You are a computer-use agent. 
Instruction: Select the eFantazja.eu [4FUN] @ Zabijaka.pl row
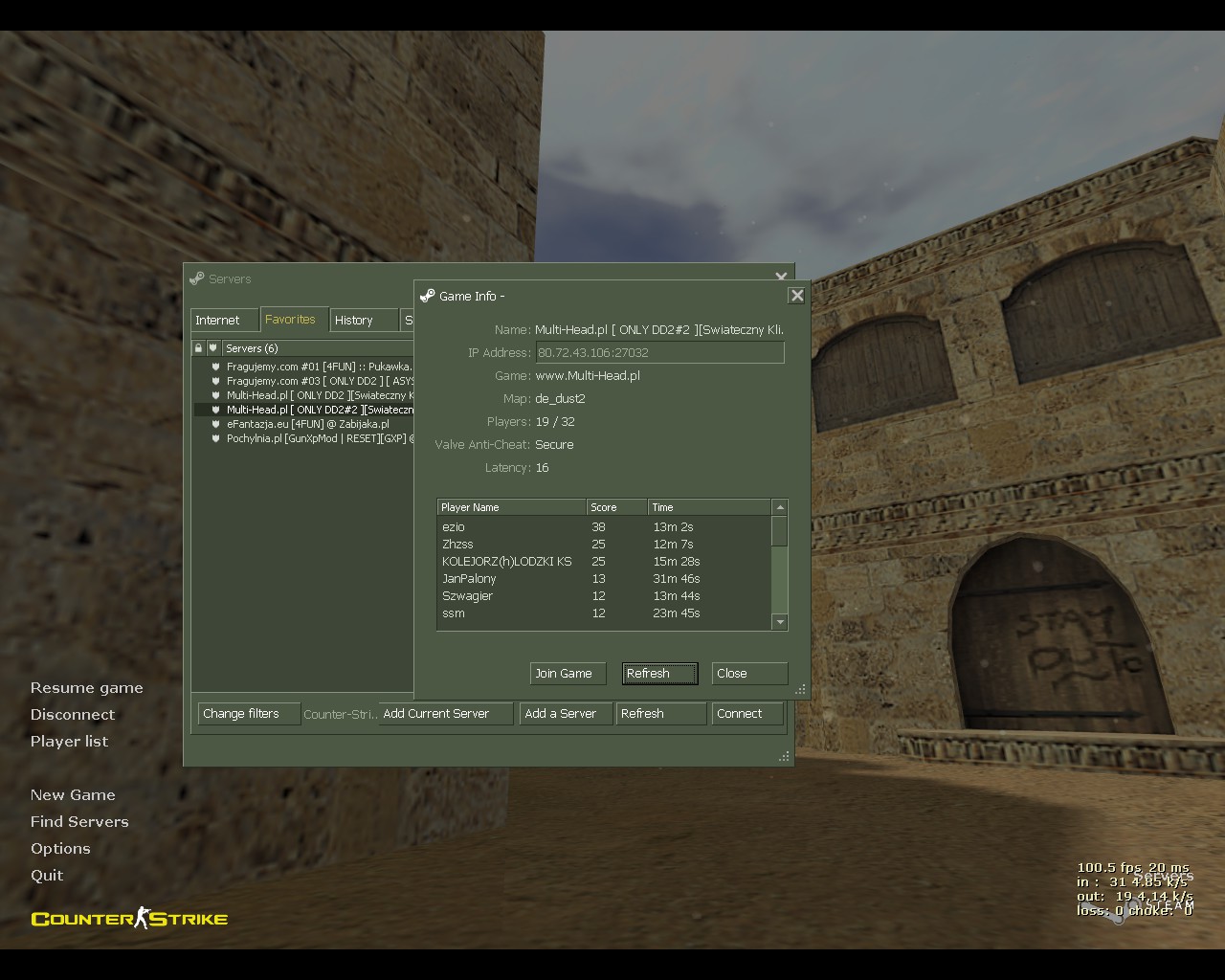click(303, 424)
